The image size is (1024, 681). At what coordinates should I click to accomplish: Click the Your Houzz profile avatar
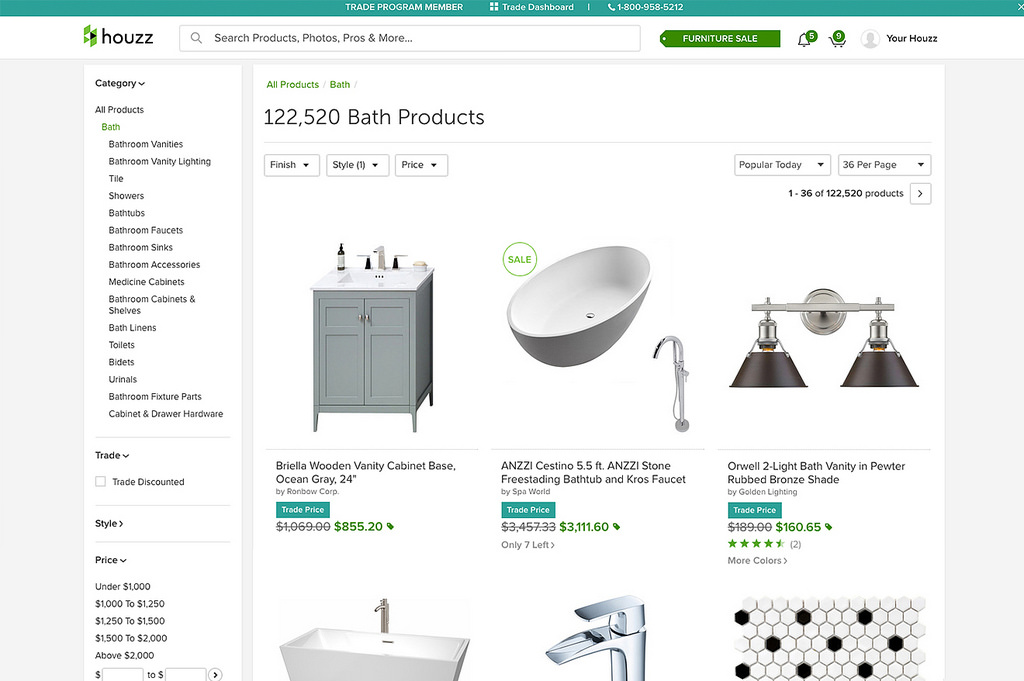(870, 39)
